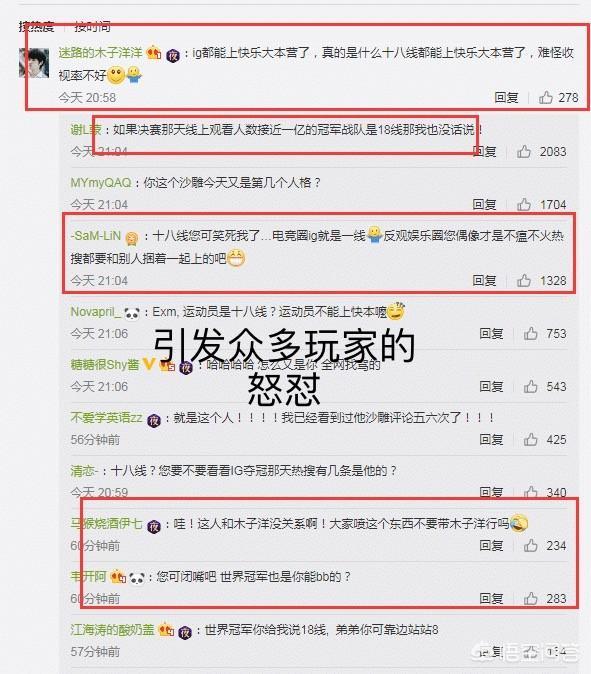
Task: Open 迷路的木子洋洋's avatar photo
Action: pyautogui.click(x=34, y=63)
